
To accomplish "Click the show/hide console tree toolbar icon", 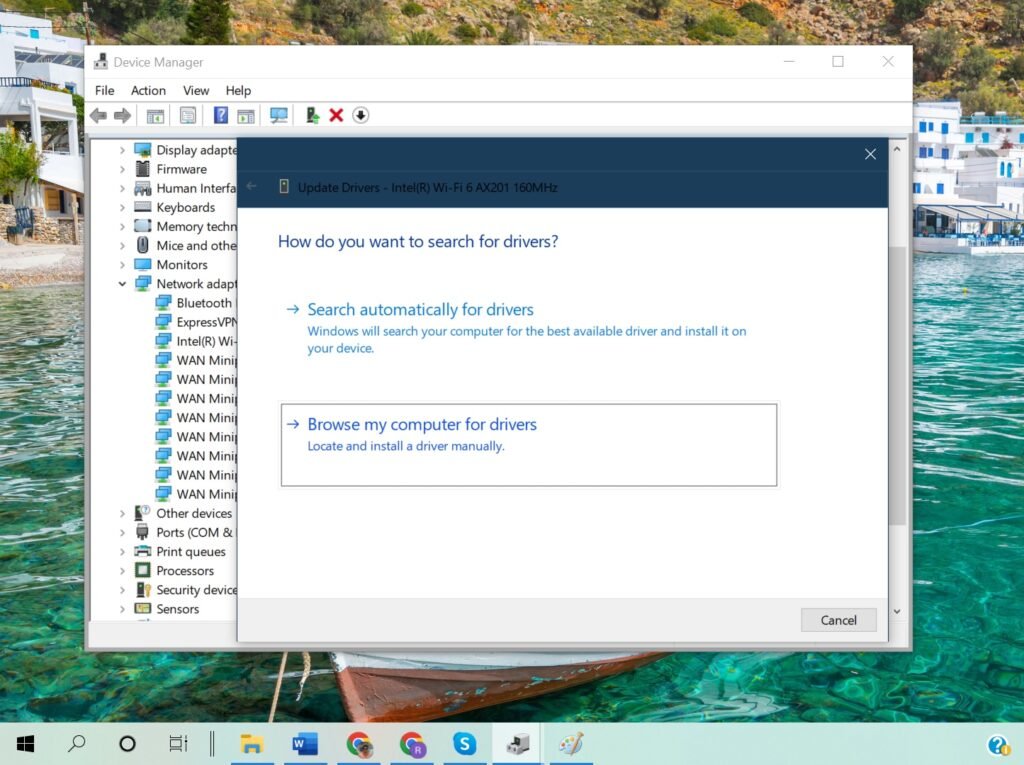I will coord(155,116).
